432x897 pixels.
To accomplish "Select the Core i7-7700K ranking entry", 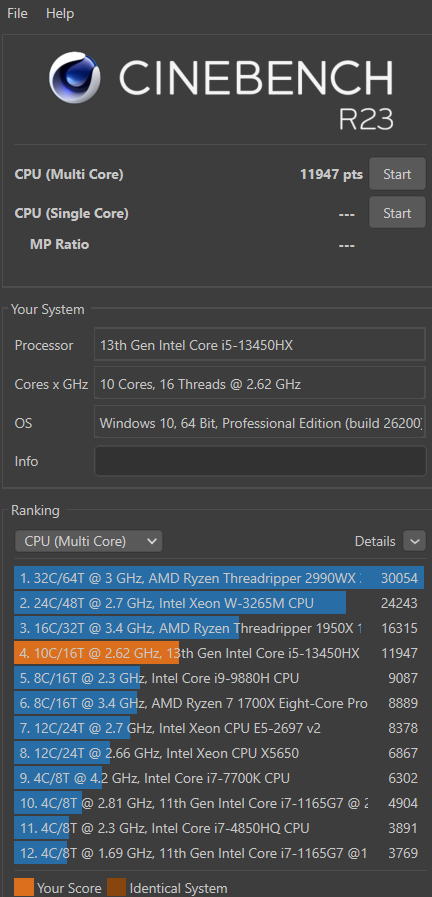I will tap(219, 778).
